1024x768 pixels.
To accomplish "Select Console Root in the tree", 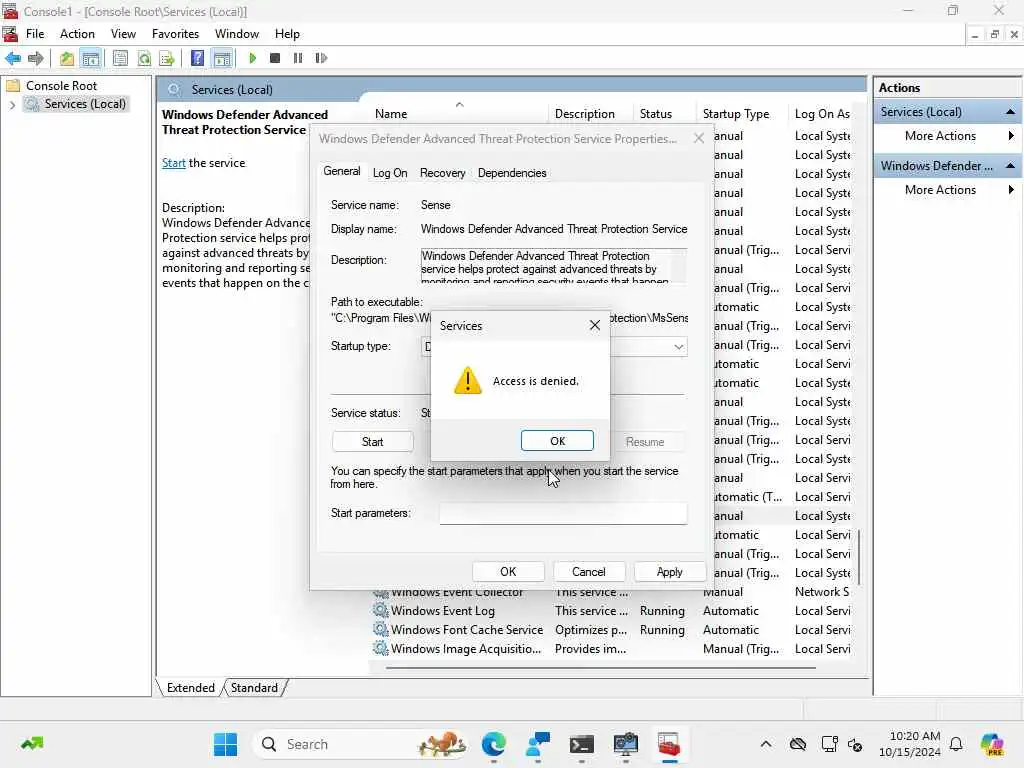I will tap(61, 86).
